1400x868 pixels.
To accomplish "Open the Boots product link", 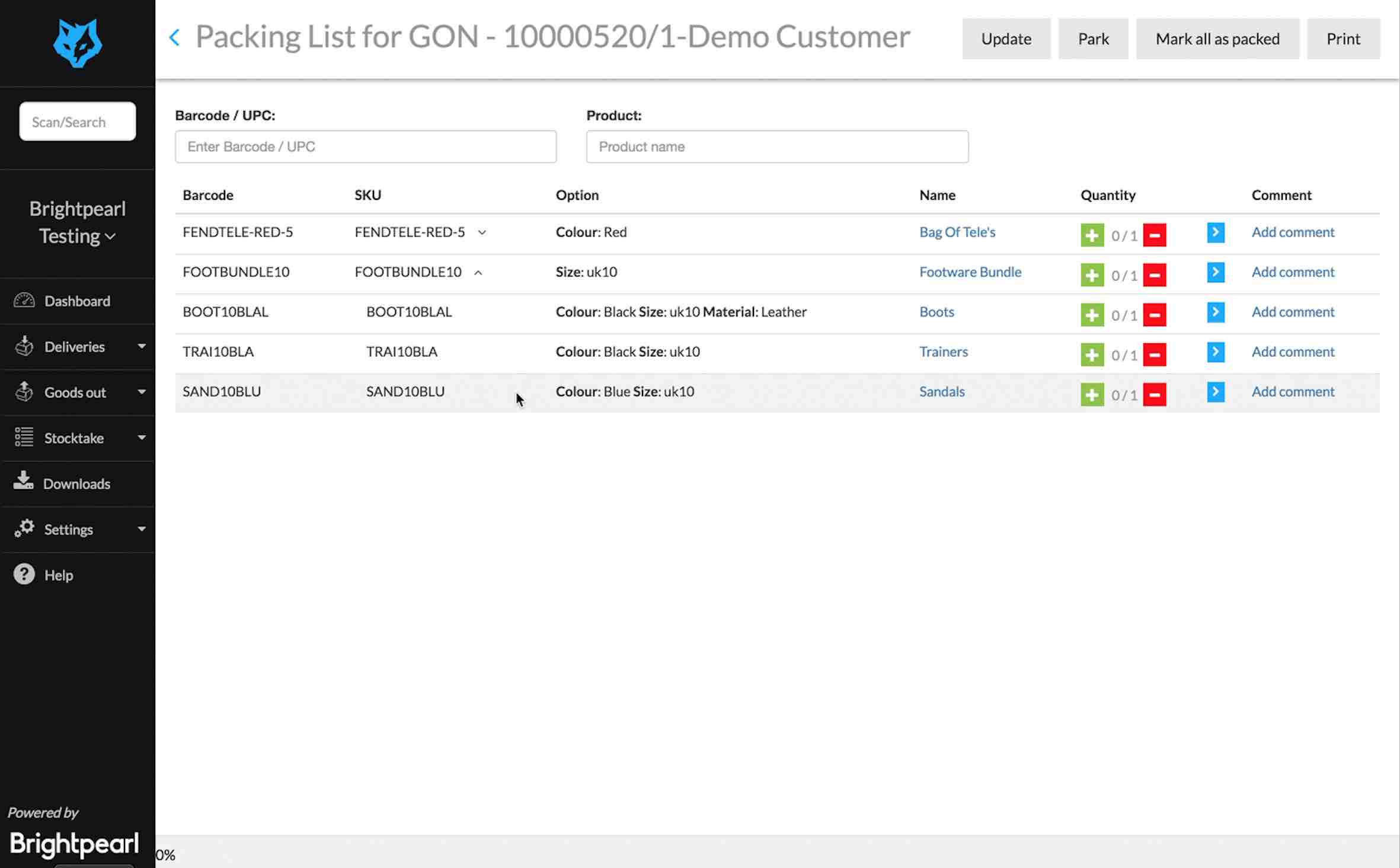I will point(936,311).
